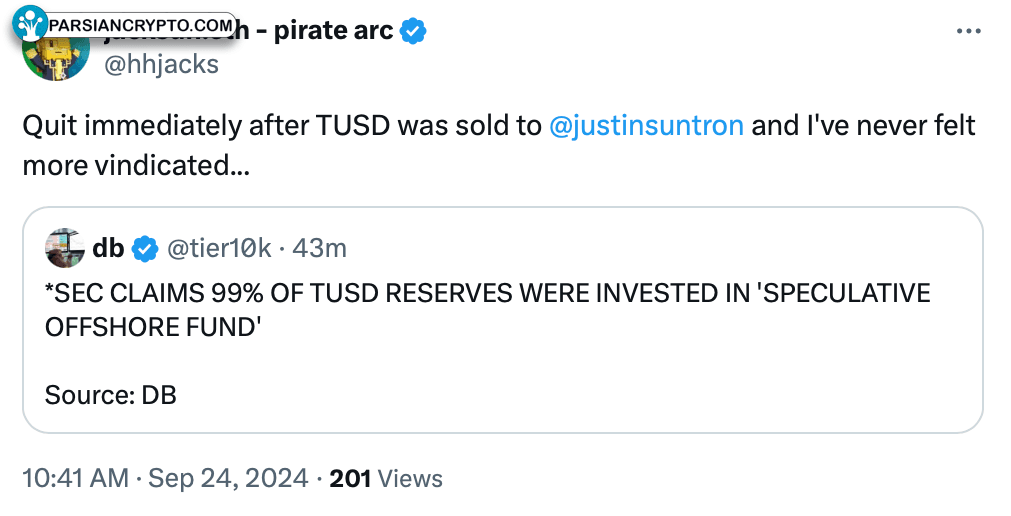Viewport: 1011px width, 516px height.
Task: View the 201 Views count
Action: (386, 479)
